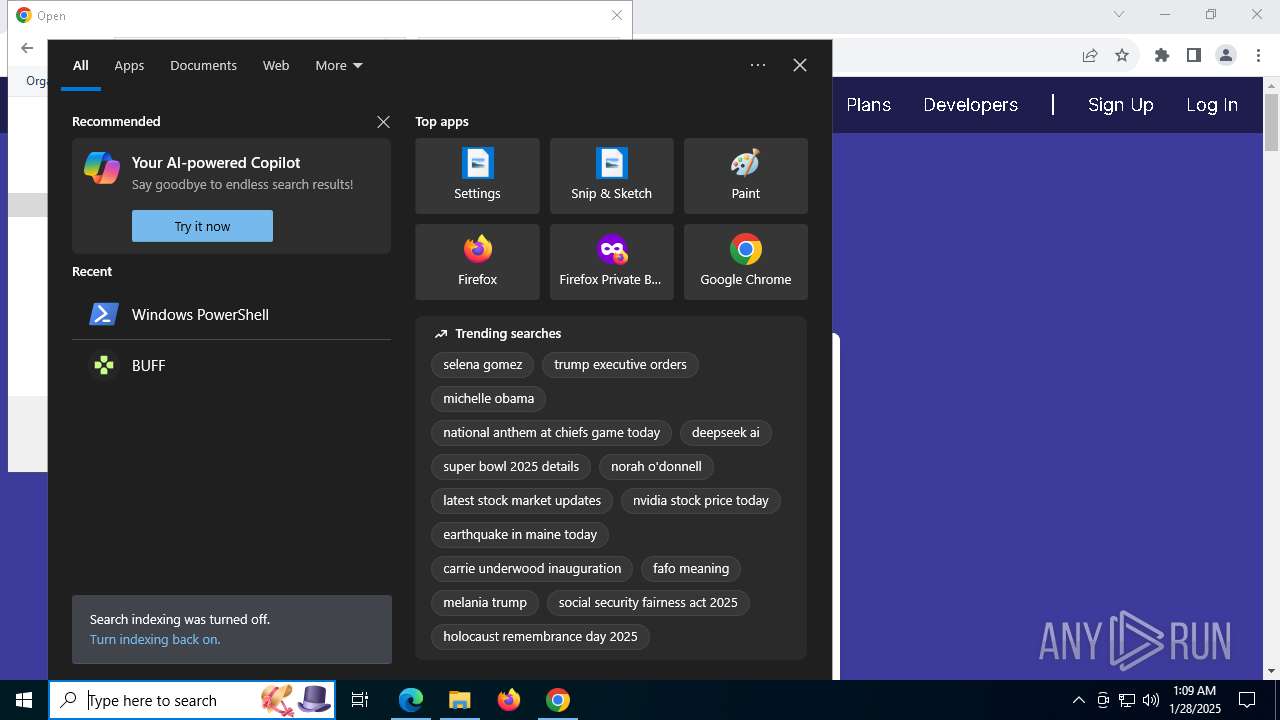Click the Copilot logo in Recommended card
The image size is (1280, 720).
[x=102, y=168]
